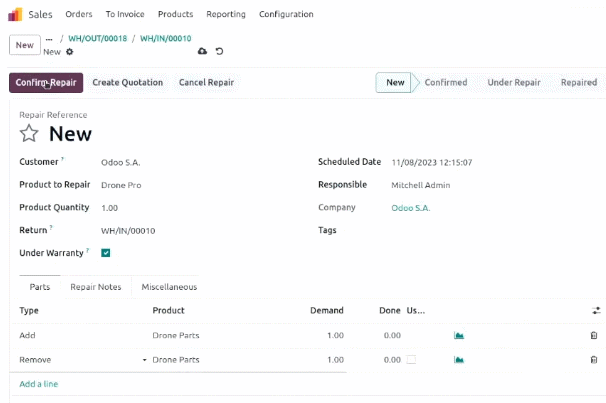This screenshot has height=403, width=606.
Task: Open forecast chart for Add line
Action: click(459, 335)
